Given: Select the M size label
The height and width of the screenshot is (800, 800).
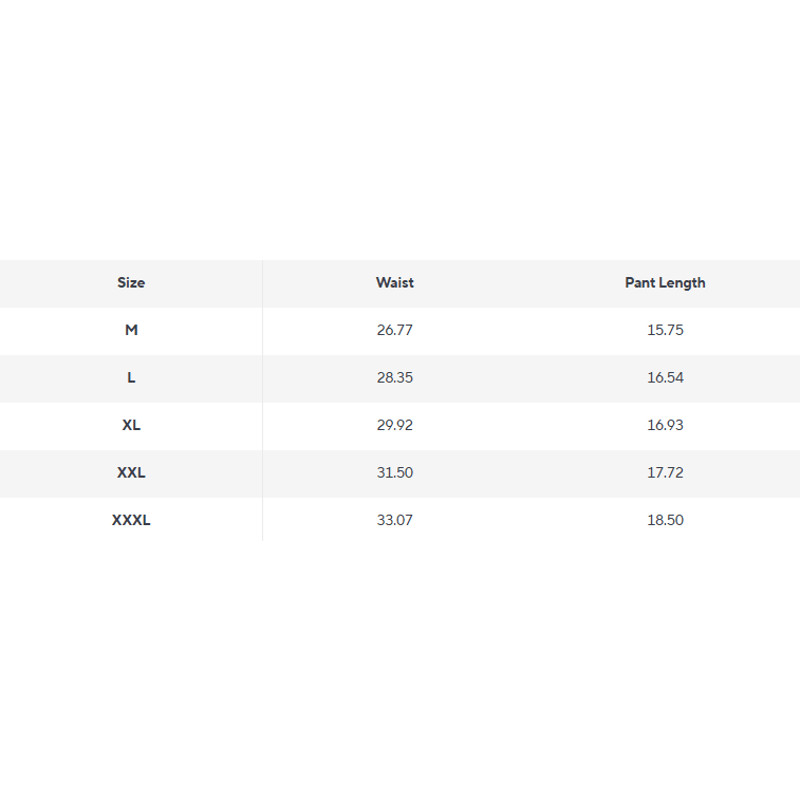Looking at the screenshot, I should click(x=131, y=330).
